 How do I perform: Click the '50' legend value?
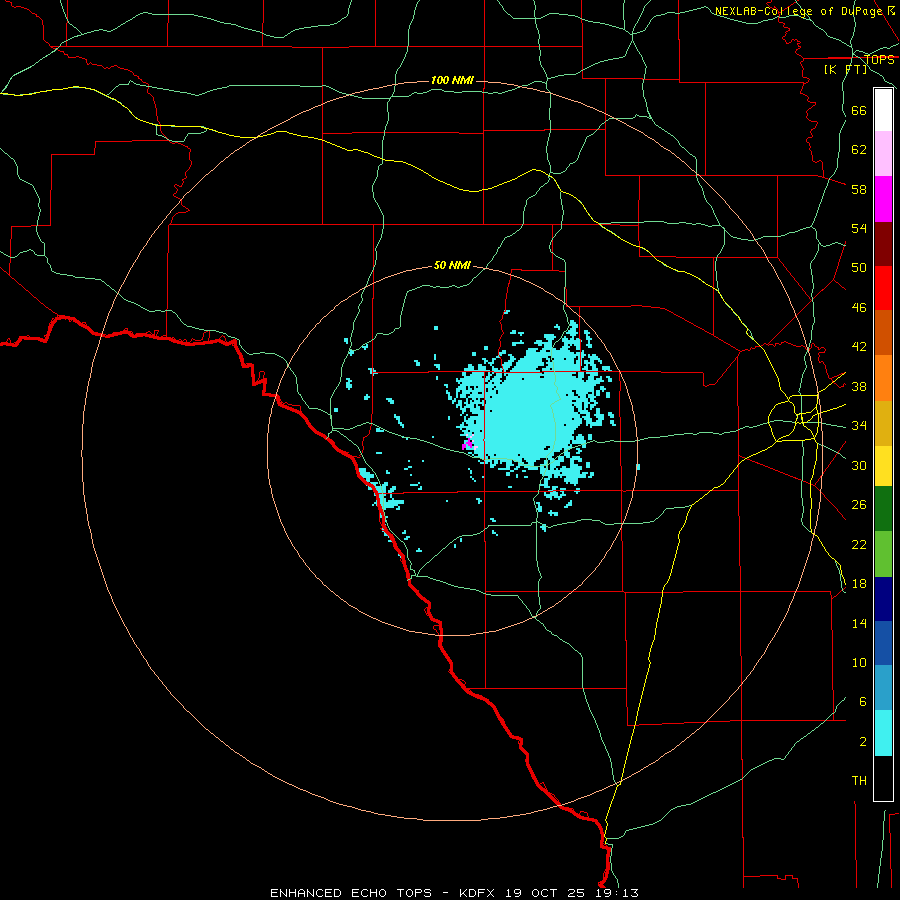[x=859, y=267]
